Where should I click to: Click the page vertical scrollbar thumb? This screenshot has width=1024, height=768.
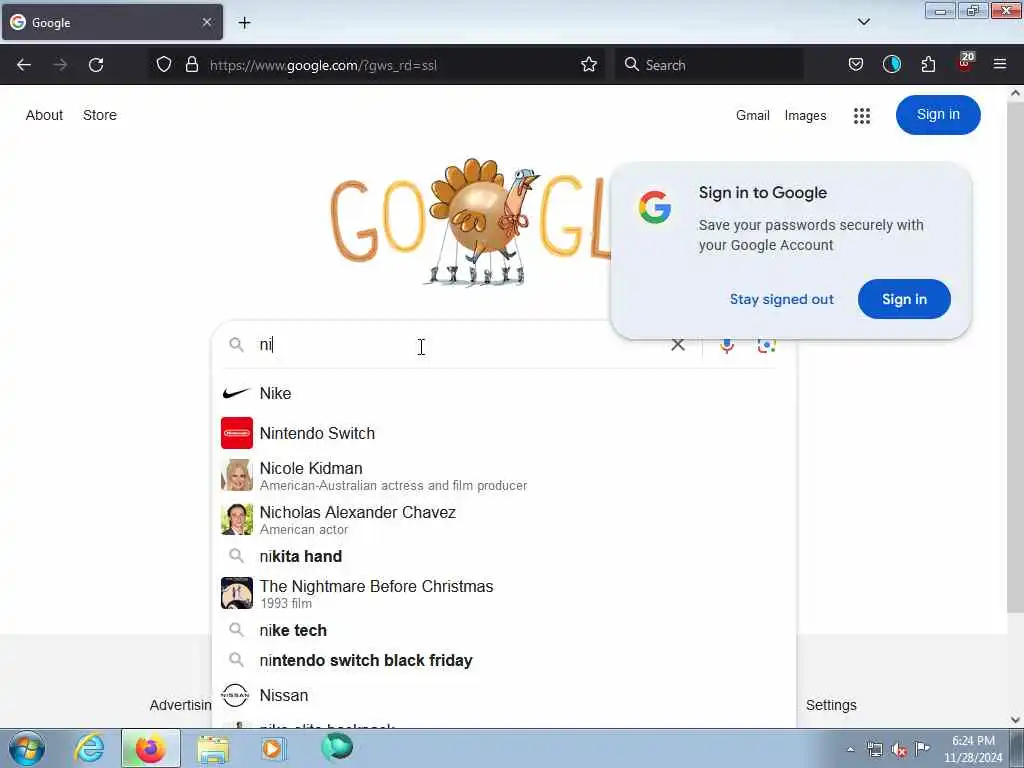point(1014,356)
